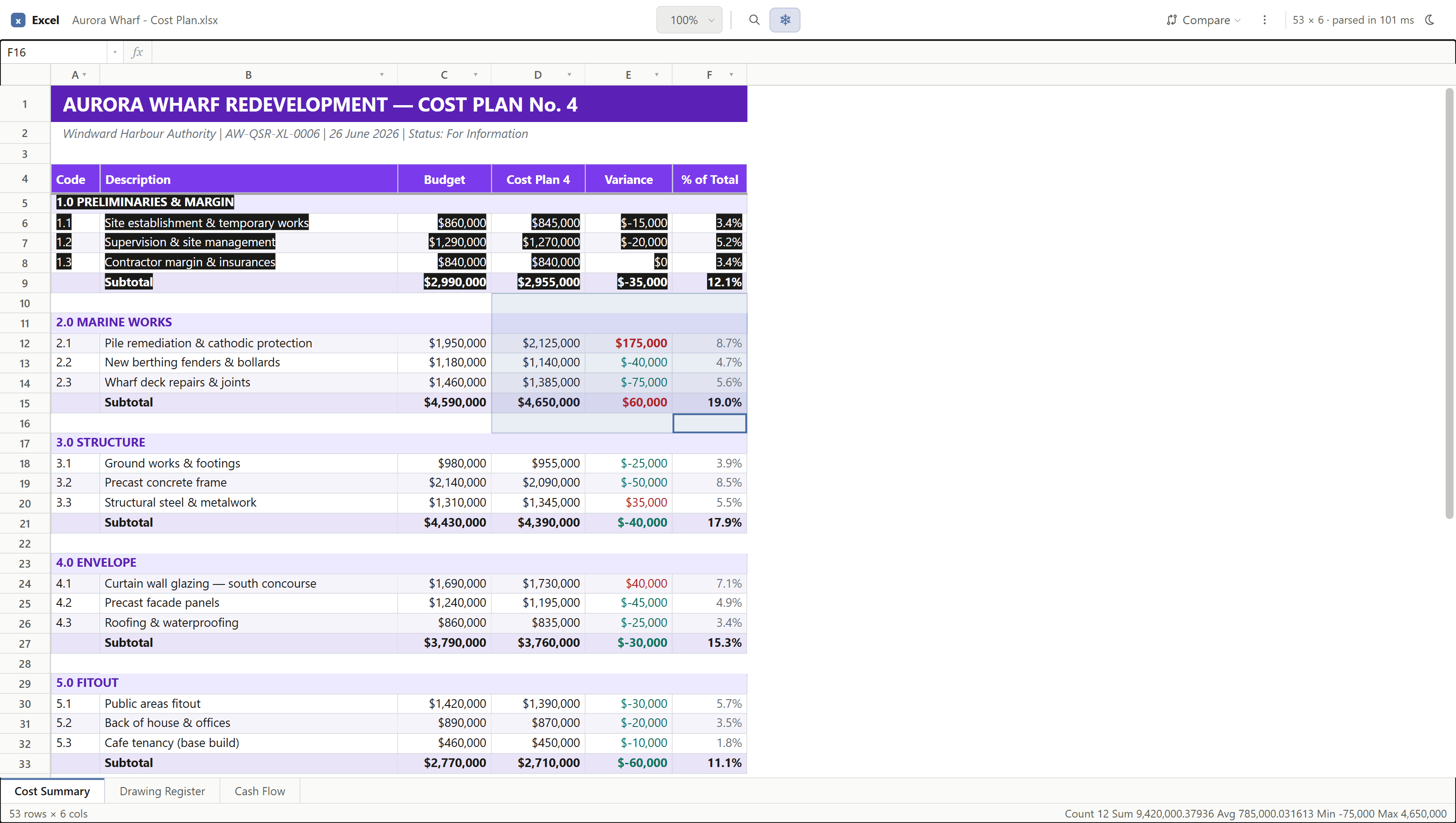Select the 17.9% subtotal percentage
This screenshot has width=1456, height=823.
(x=709, y=523)
